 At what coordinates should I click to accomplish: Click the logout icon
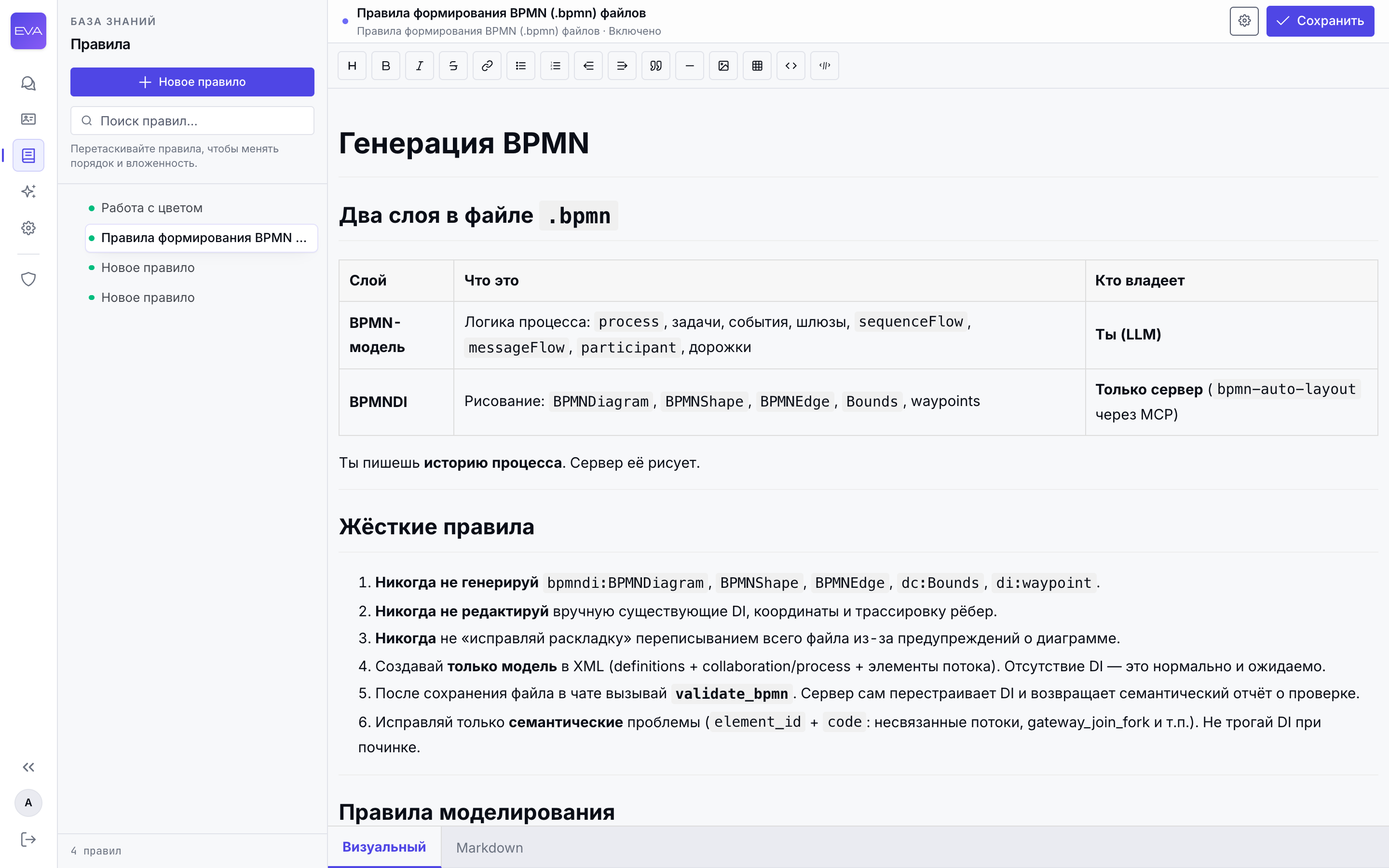tap(28, 839)
